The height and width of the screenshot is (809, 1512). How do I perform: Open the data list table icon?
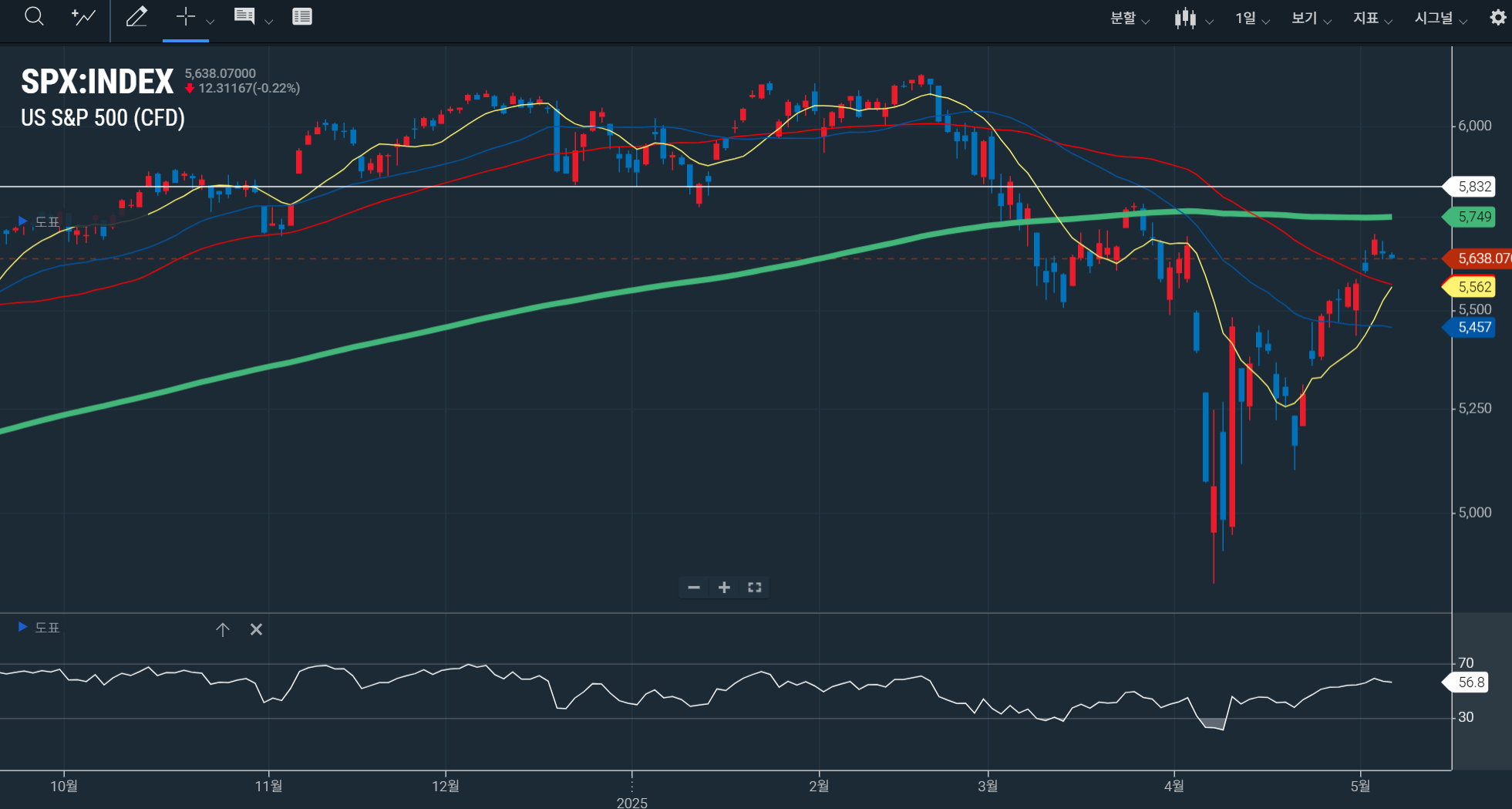[302, 16]
